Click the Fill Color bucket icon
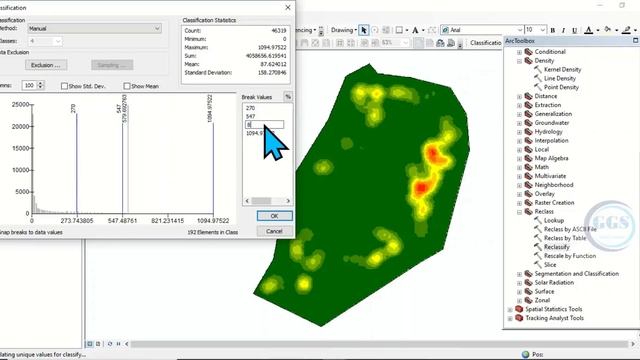Viewport: 640px width, 360px height. pyautogui.click(x=608, y=29)
